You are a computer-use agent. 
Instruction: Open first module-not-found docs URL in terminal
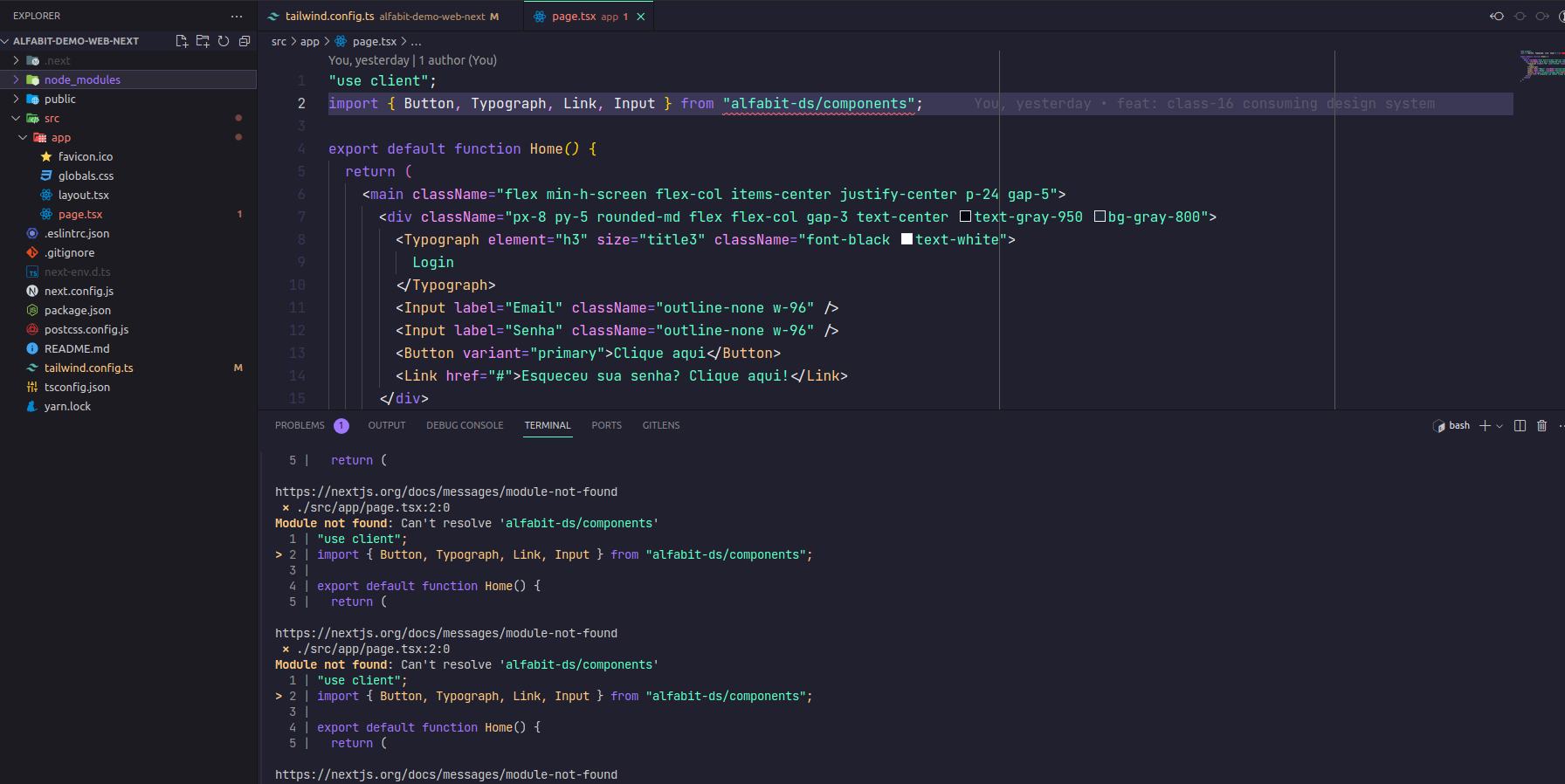point(446,492)
